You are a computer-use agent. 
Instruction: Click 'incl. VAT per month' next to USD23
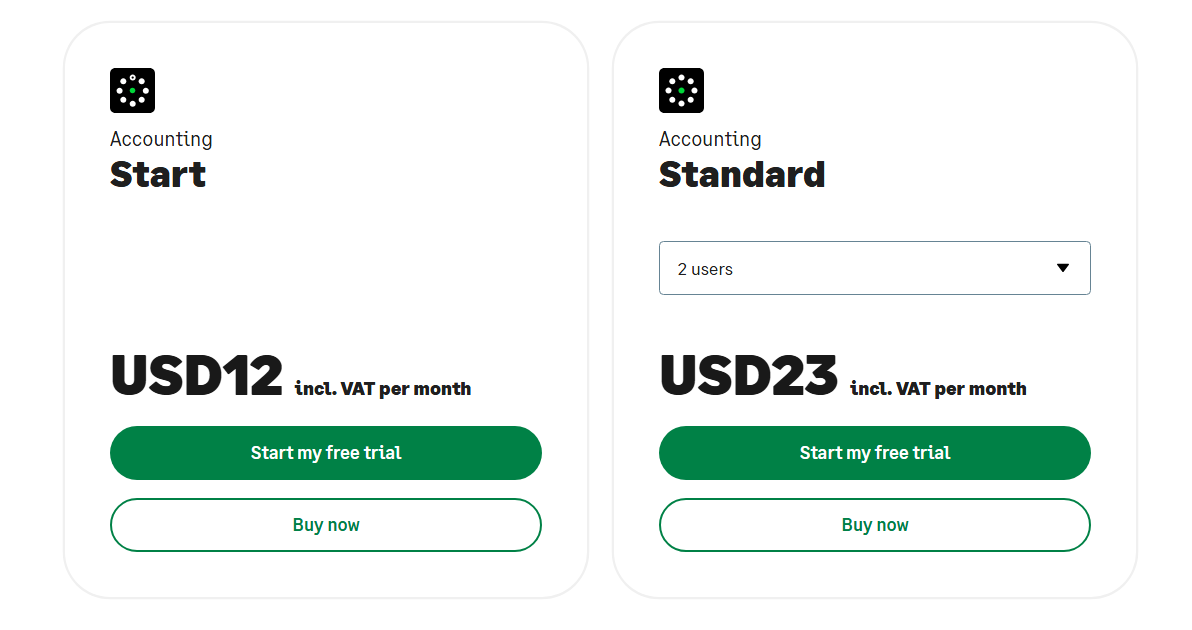(x=937, y=388)
